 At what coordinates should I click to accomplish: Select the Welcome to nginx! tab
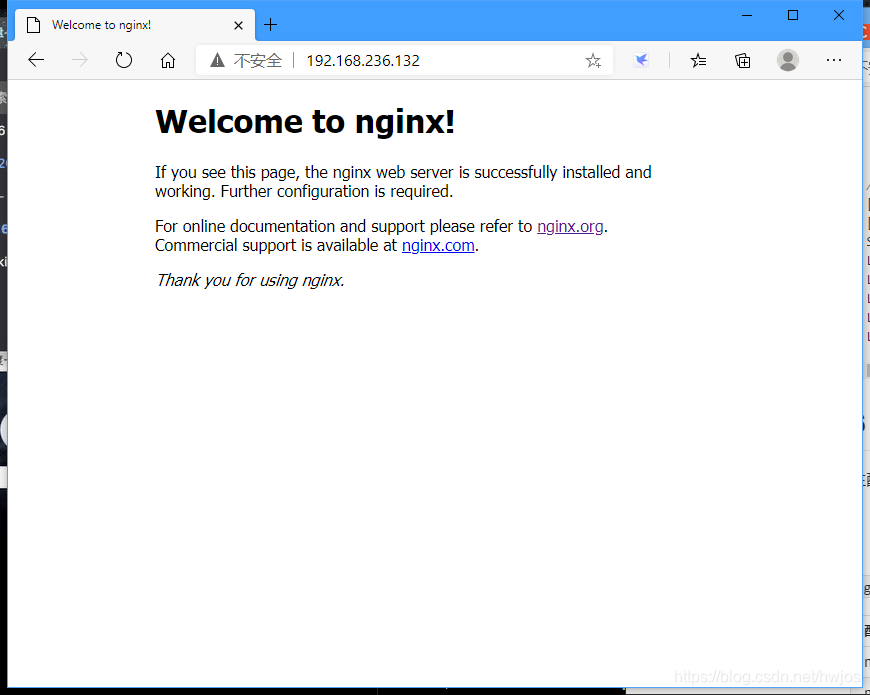135,25
